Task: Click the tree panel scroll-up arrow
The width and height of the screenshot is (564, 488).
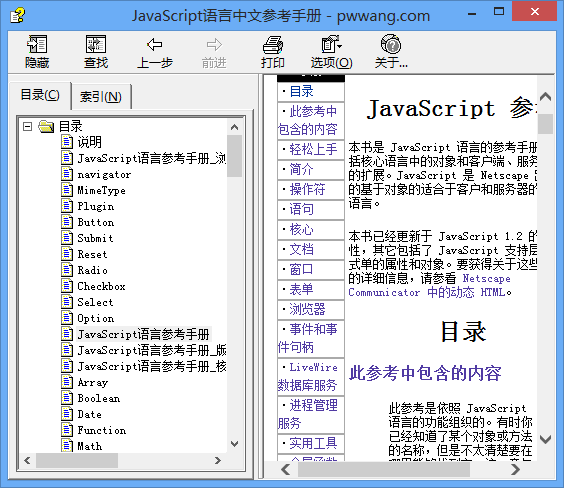Action: [x=235, y=127]
